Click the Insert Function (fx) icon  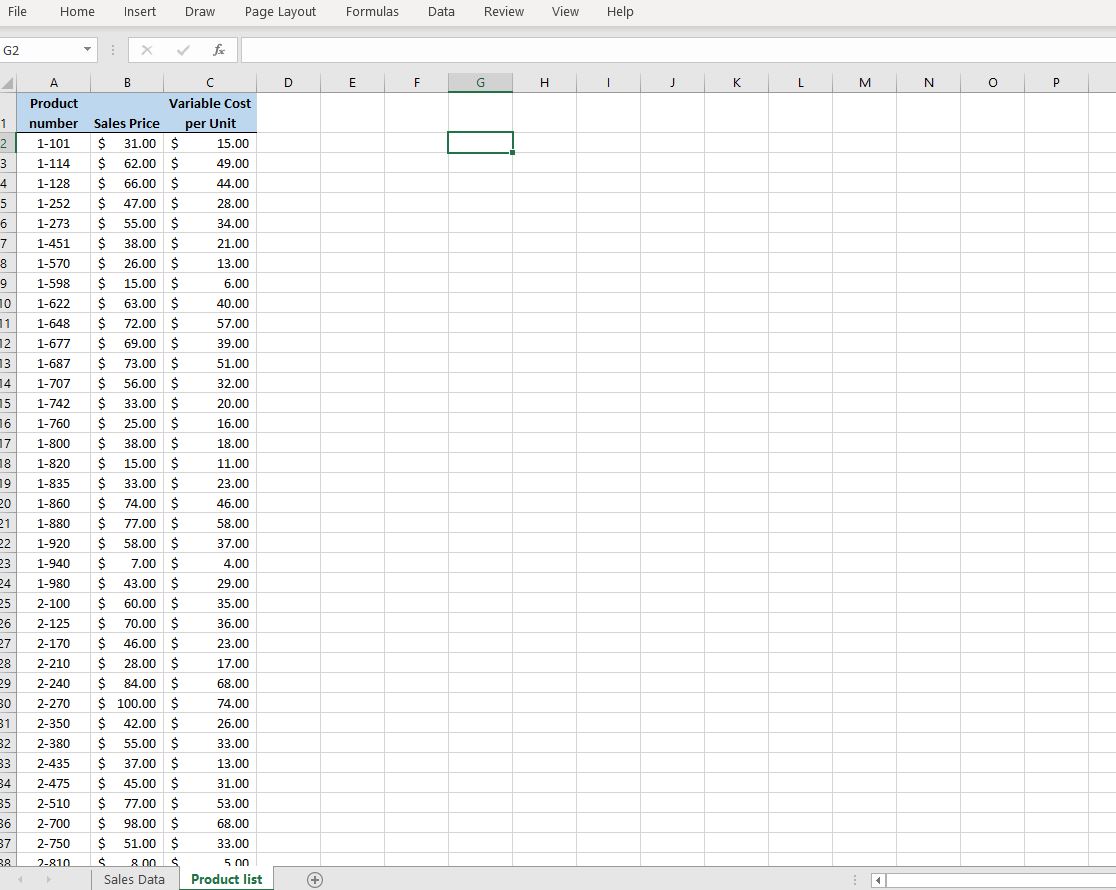pos(219,49)
